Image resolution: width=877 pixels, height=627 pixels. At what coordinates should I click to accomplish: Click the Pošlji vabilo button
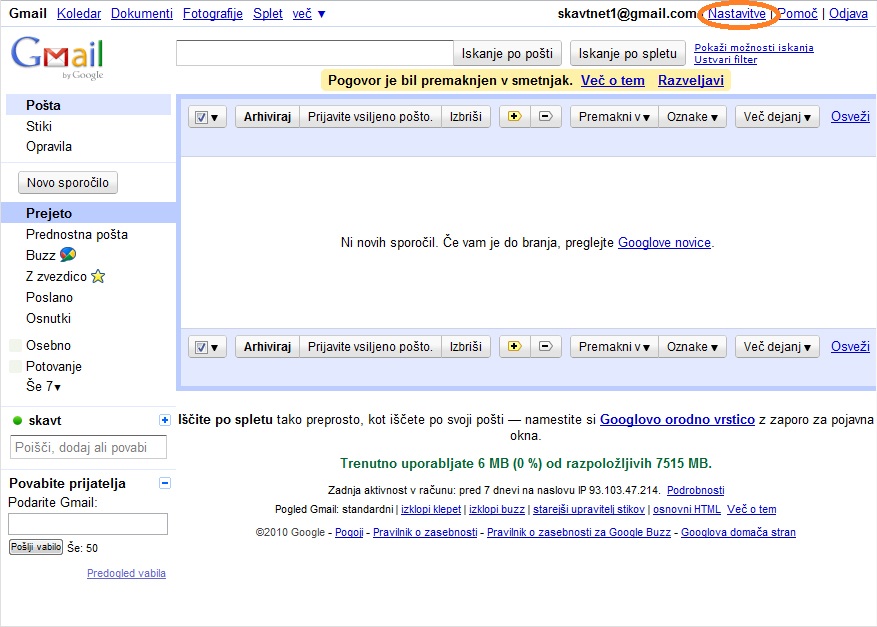tap(36, 547)
